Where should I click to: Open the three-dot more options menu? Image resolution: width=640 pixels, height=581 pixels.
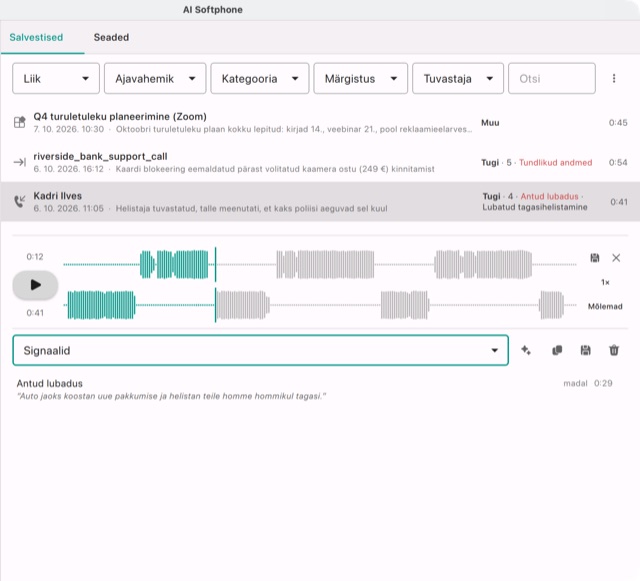tap(614, 78)
